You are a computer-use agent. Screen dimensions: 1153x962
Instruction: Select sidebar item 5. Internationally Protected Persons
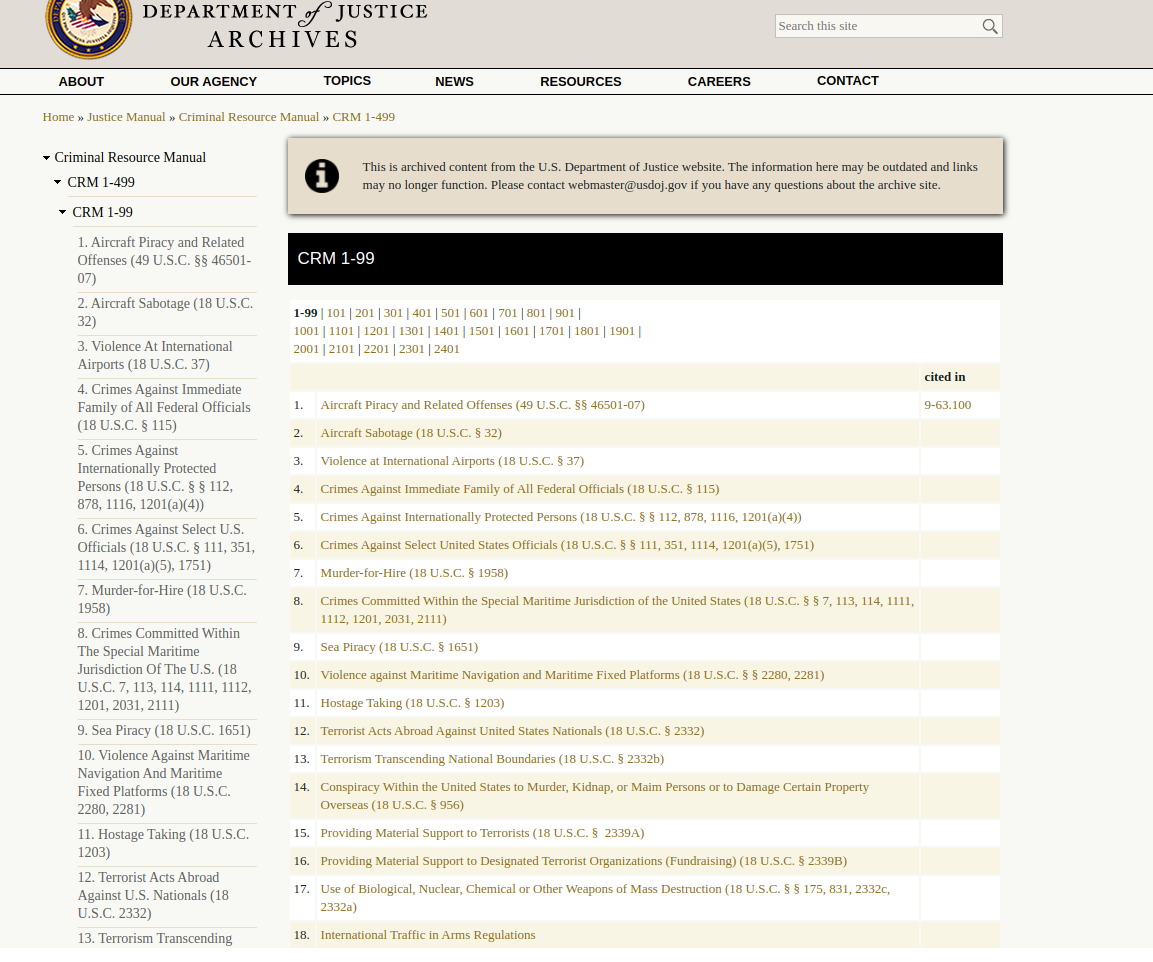click(x=155, y=477)
